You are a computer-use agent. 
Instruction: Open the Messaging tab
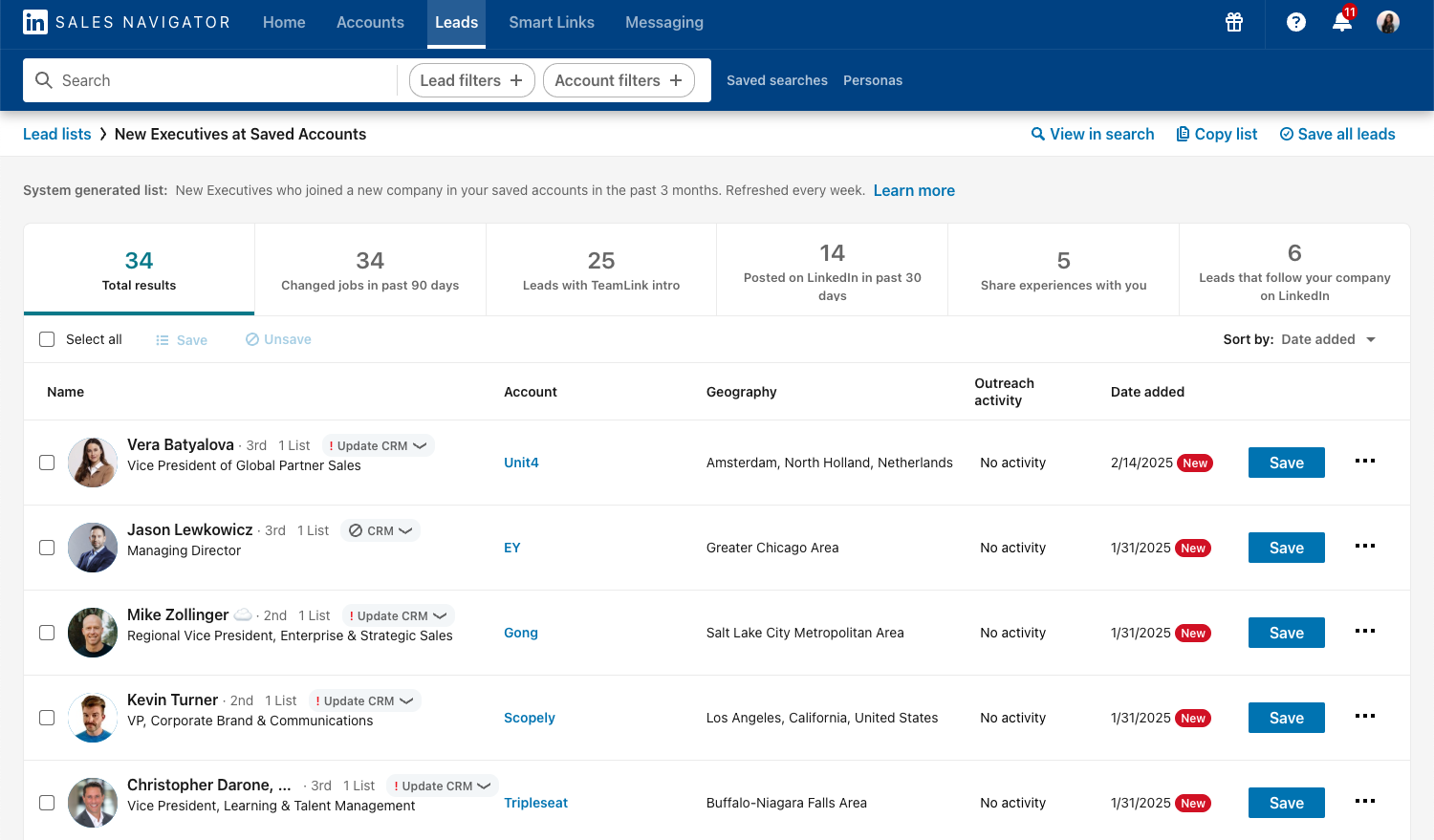tap(664, 22)
